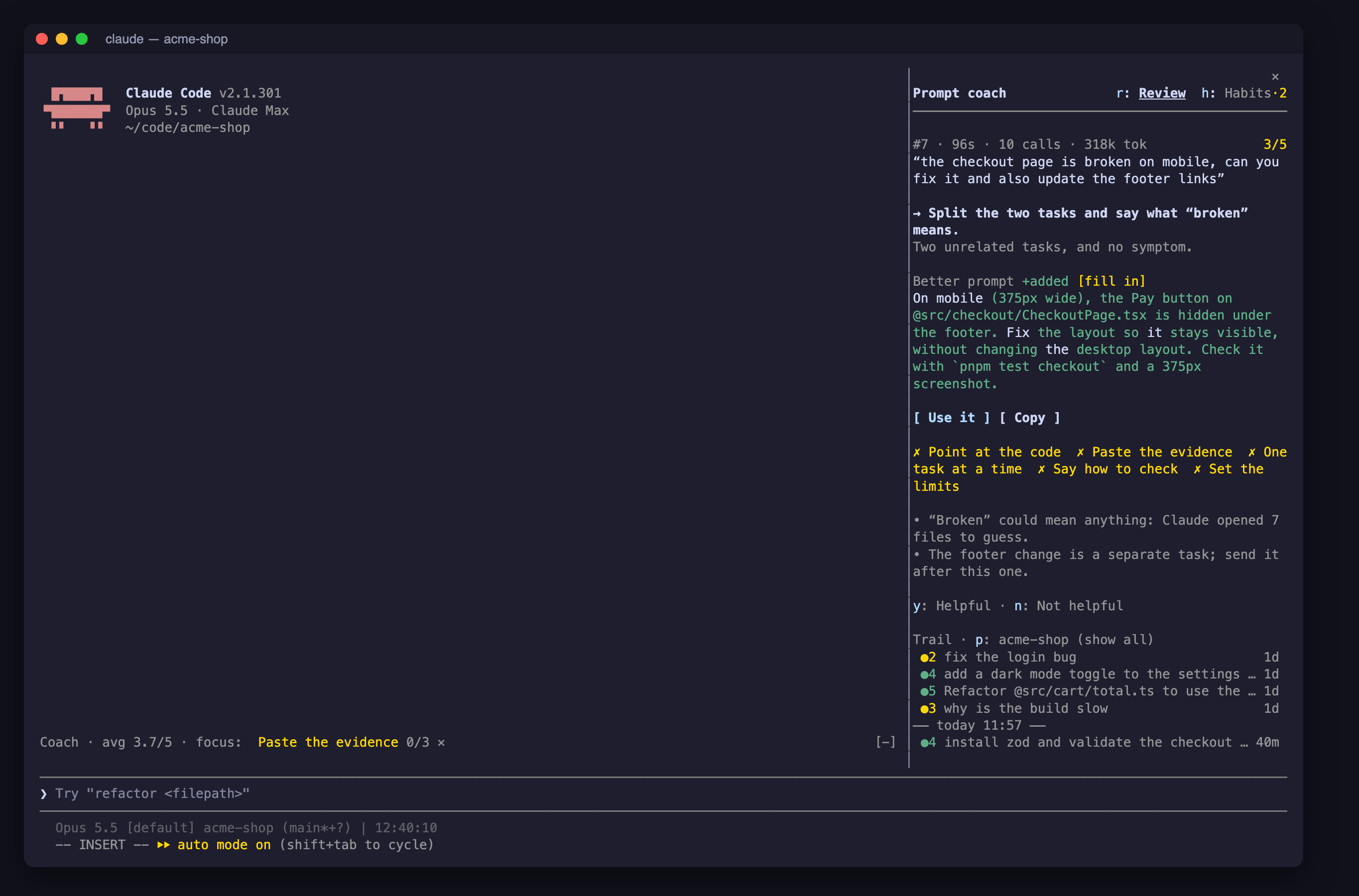Click the 3/5 prompt score
Viewport: 1359px width, 896px height.
1275,144
